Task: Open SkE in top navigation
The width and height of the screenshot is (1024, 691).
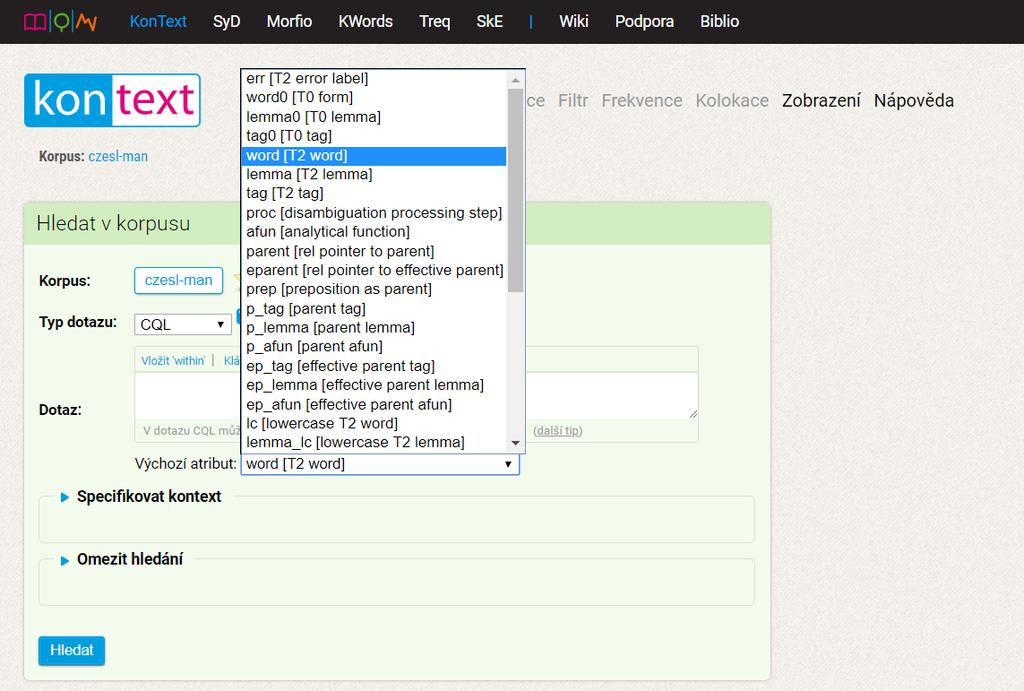Action: pyautogui.click(x=490, y=22)
